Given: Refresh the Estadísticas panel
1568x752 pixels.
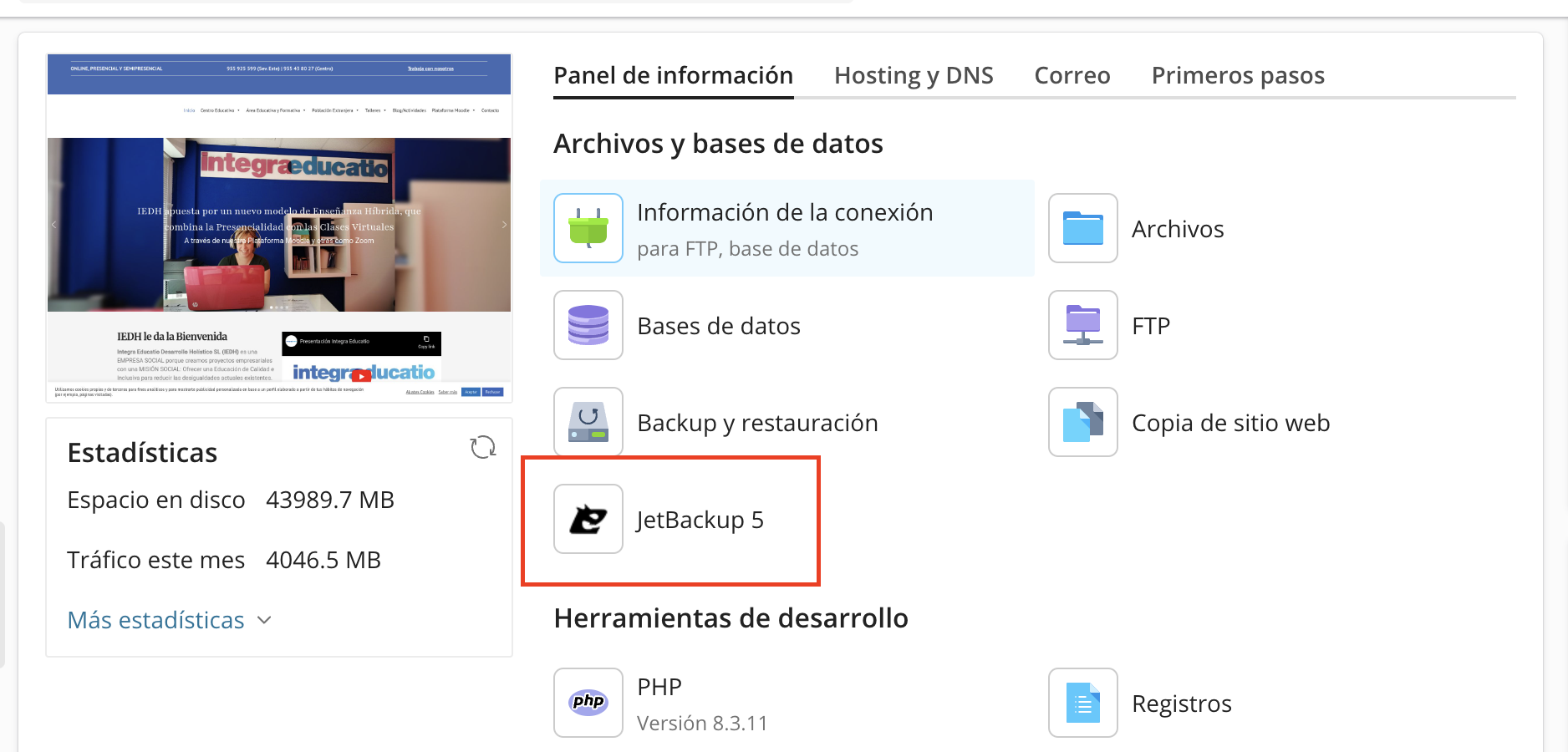Looking at the screenshot, I should (483, 448).
